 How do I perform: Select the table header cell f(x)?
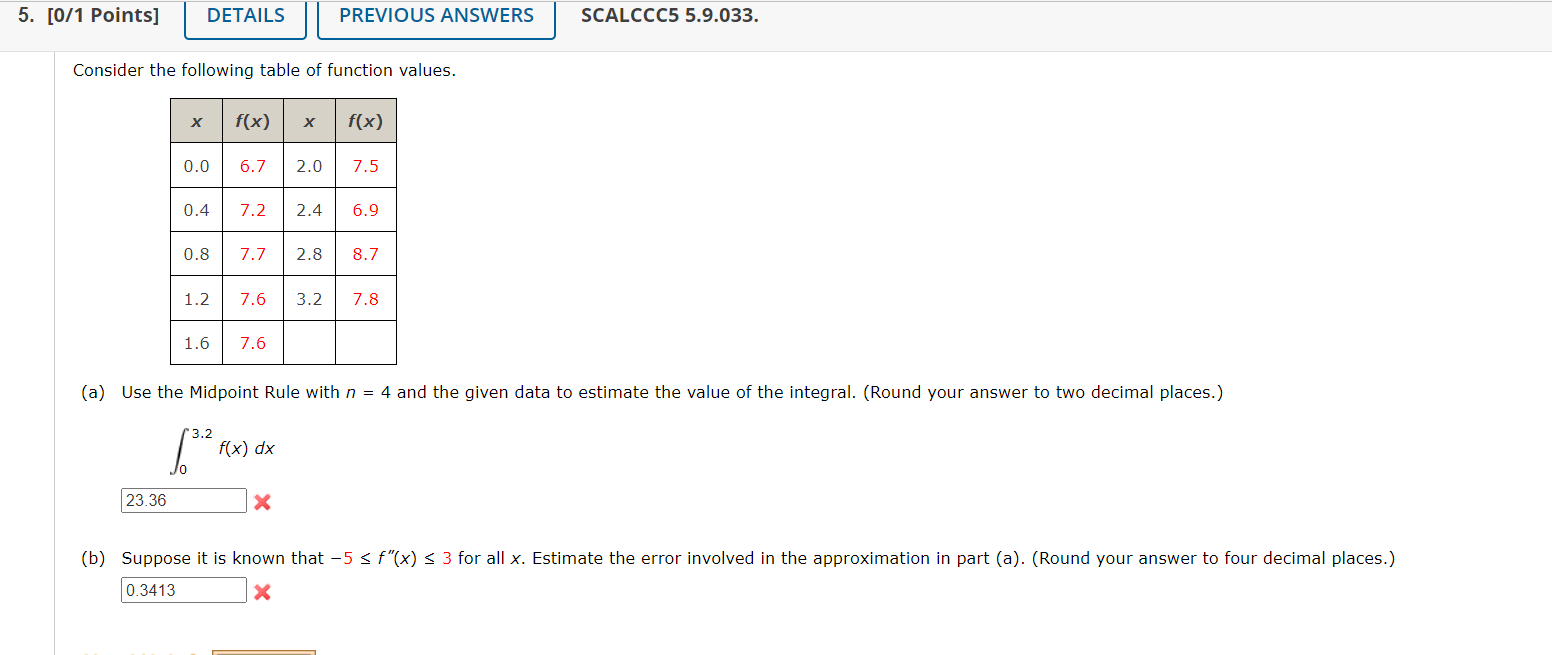[x=252, y=120]
